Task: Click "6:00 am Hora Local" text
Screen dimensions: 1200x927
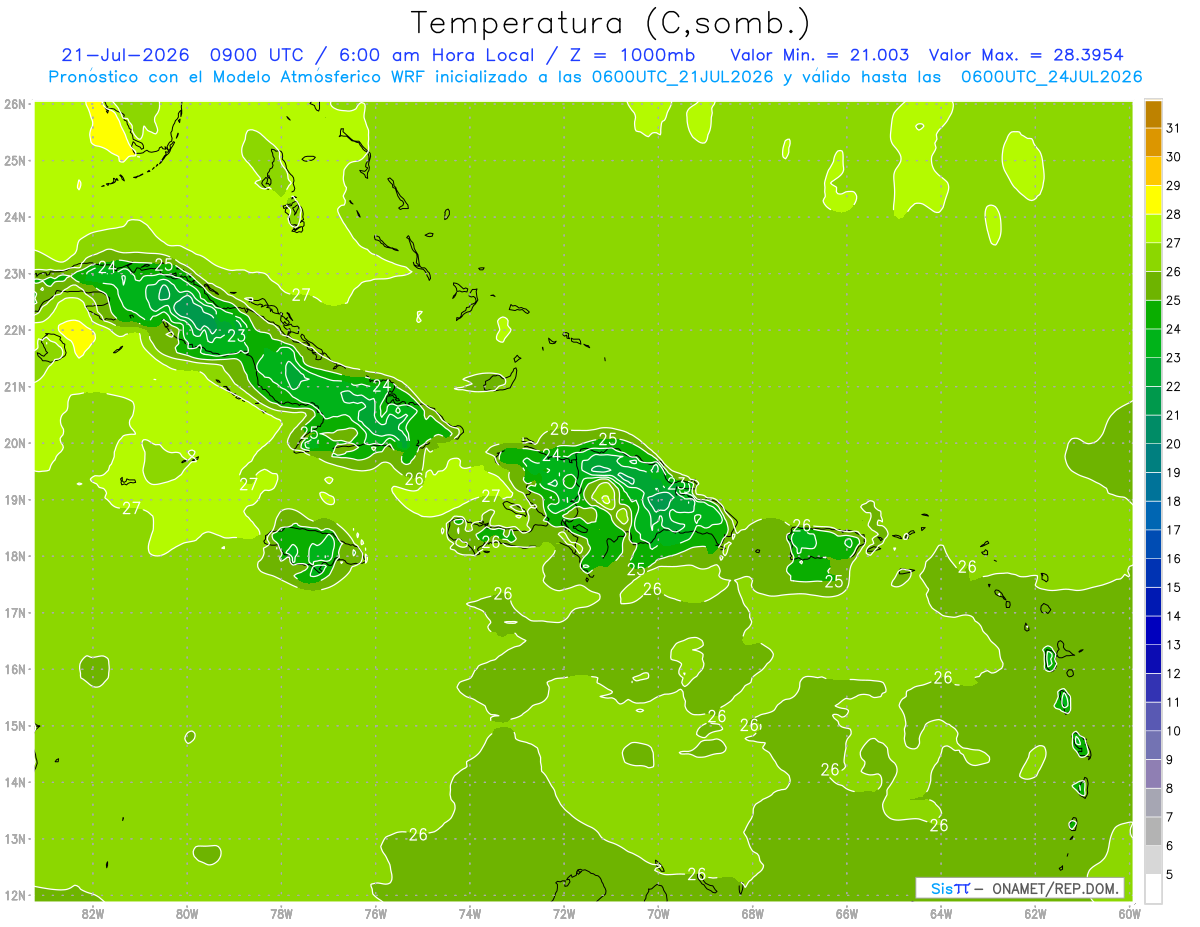Action: point(437,55)
